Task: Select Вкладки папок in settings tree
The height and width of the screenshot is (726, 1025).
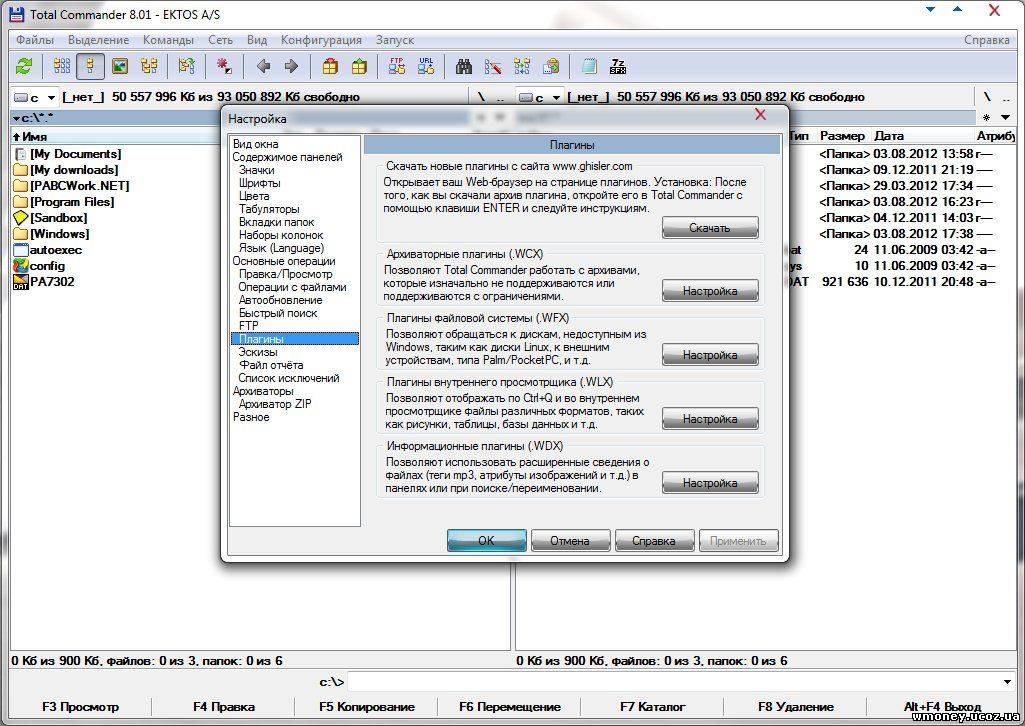Action: [x=277, y=222]
